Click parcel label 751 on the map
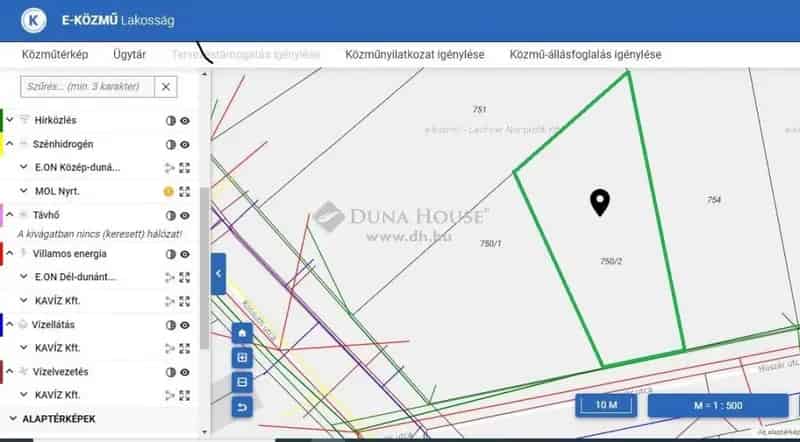 pos(480,109)
